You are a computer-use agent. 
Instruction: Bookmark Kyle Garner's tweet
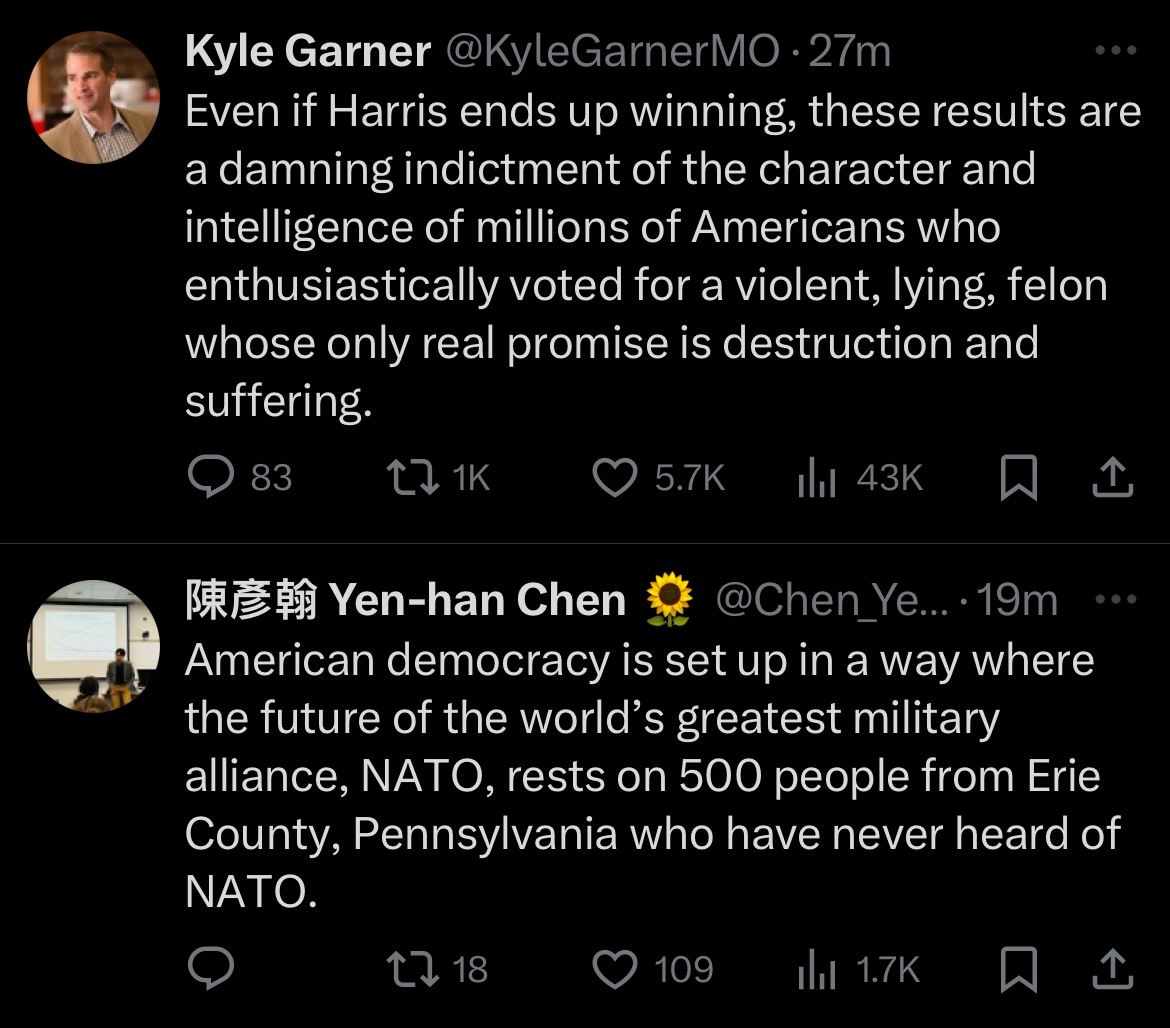coord(1018,478)
